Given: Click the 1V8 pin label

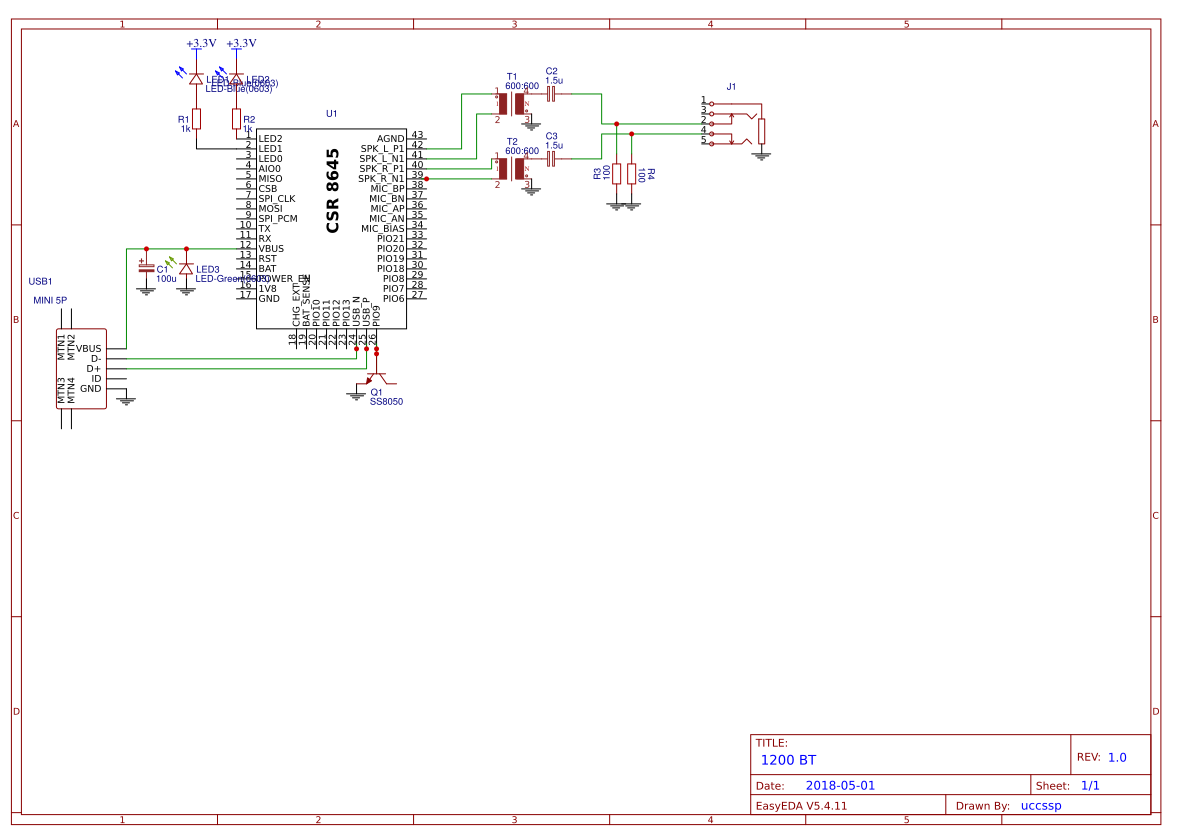Looking at the screenshot, I should pyautogui.click(x=267, y=288).
